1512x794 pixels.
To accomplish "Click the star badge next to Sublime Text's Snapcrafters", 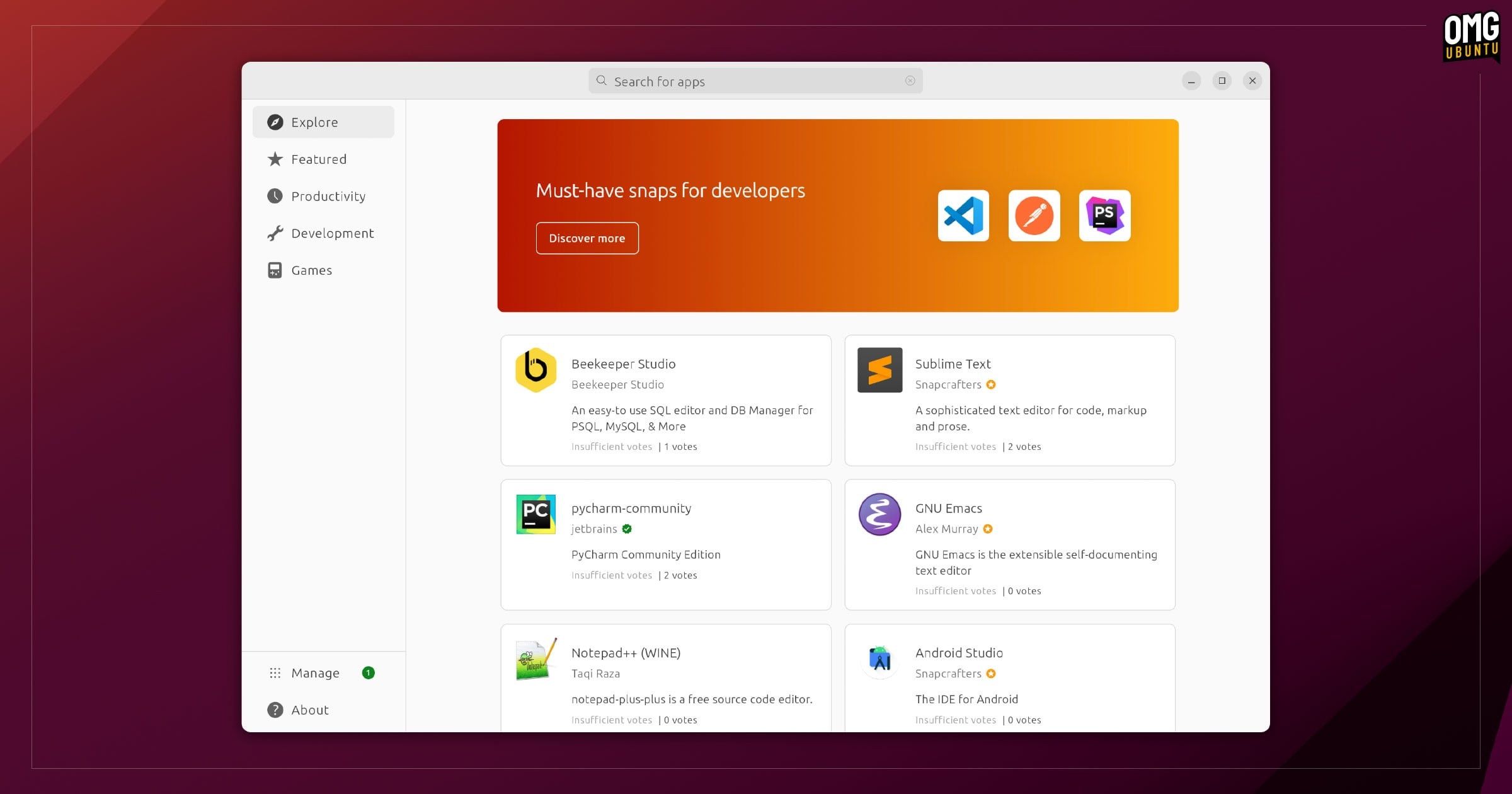I will click(x=991, y=384).
